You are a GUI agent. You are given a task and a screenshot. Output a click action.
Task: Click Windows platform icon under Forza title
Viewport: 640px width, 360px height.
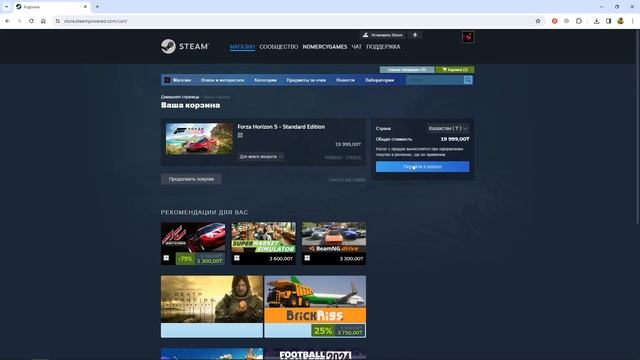pos(240,135)
